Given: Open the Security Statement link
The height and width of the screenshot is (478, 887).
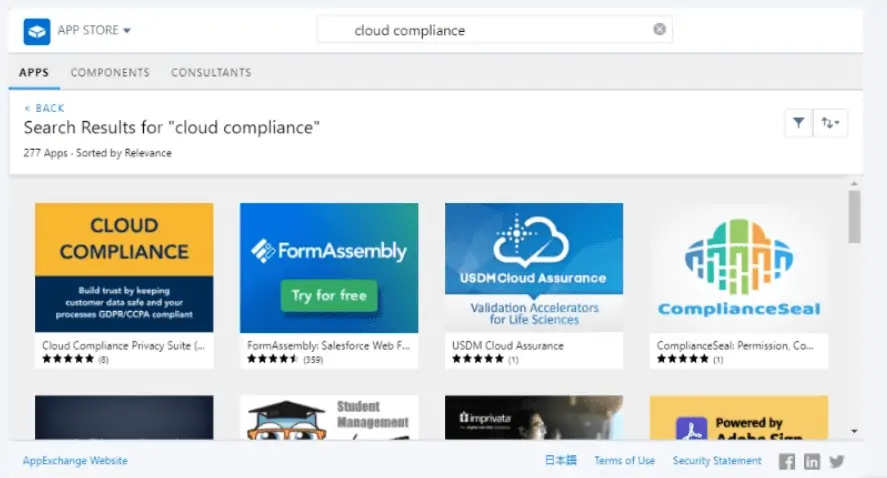Looking at the screenshot, I should 717,460.
